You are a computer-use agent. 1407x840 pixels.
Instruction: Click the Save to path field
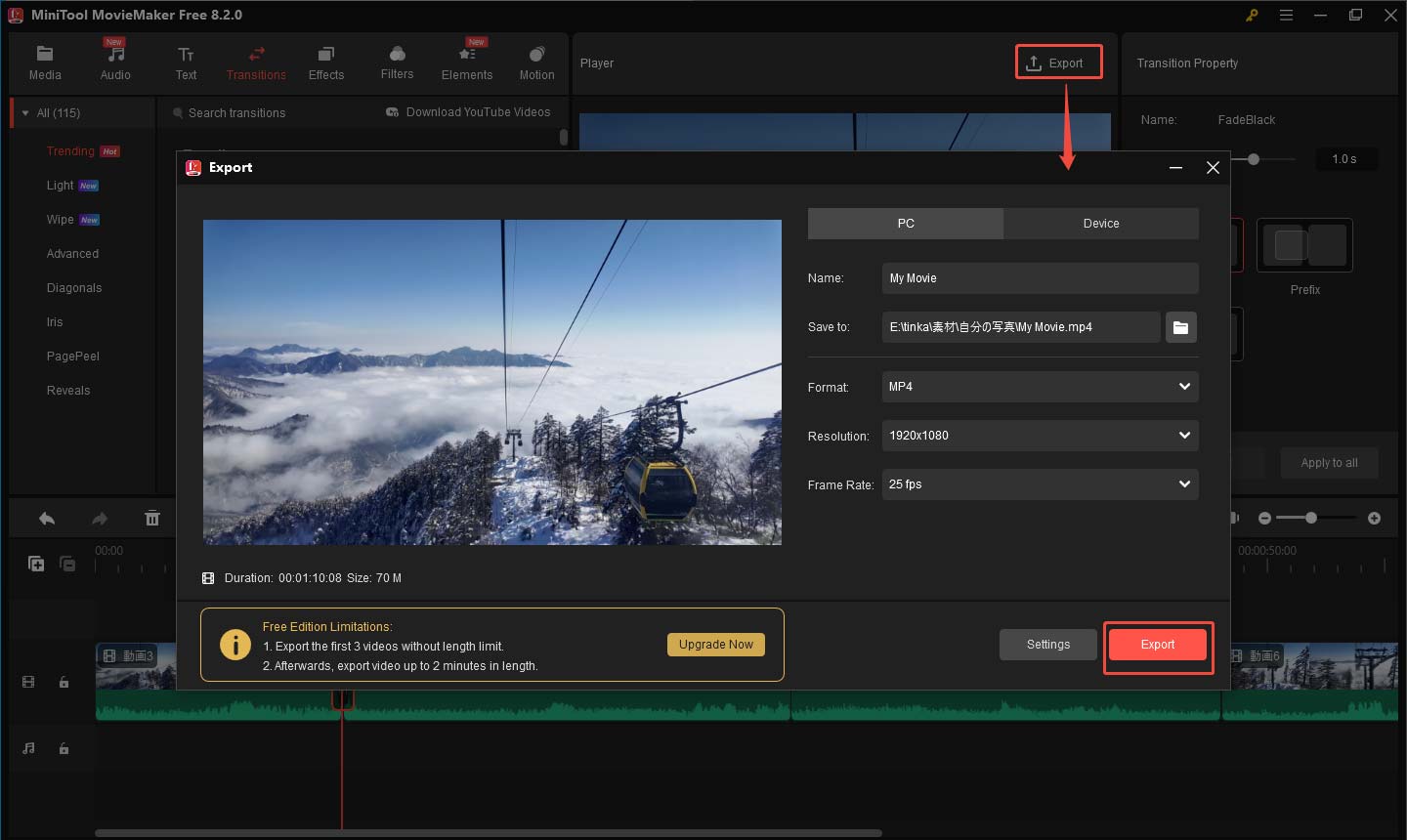[x=1021, y=327]
